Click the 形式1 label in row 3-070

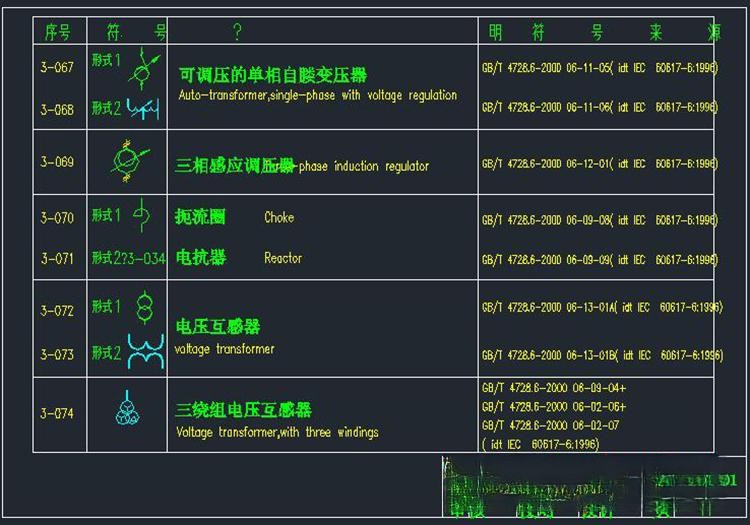coord(106,216)
